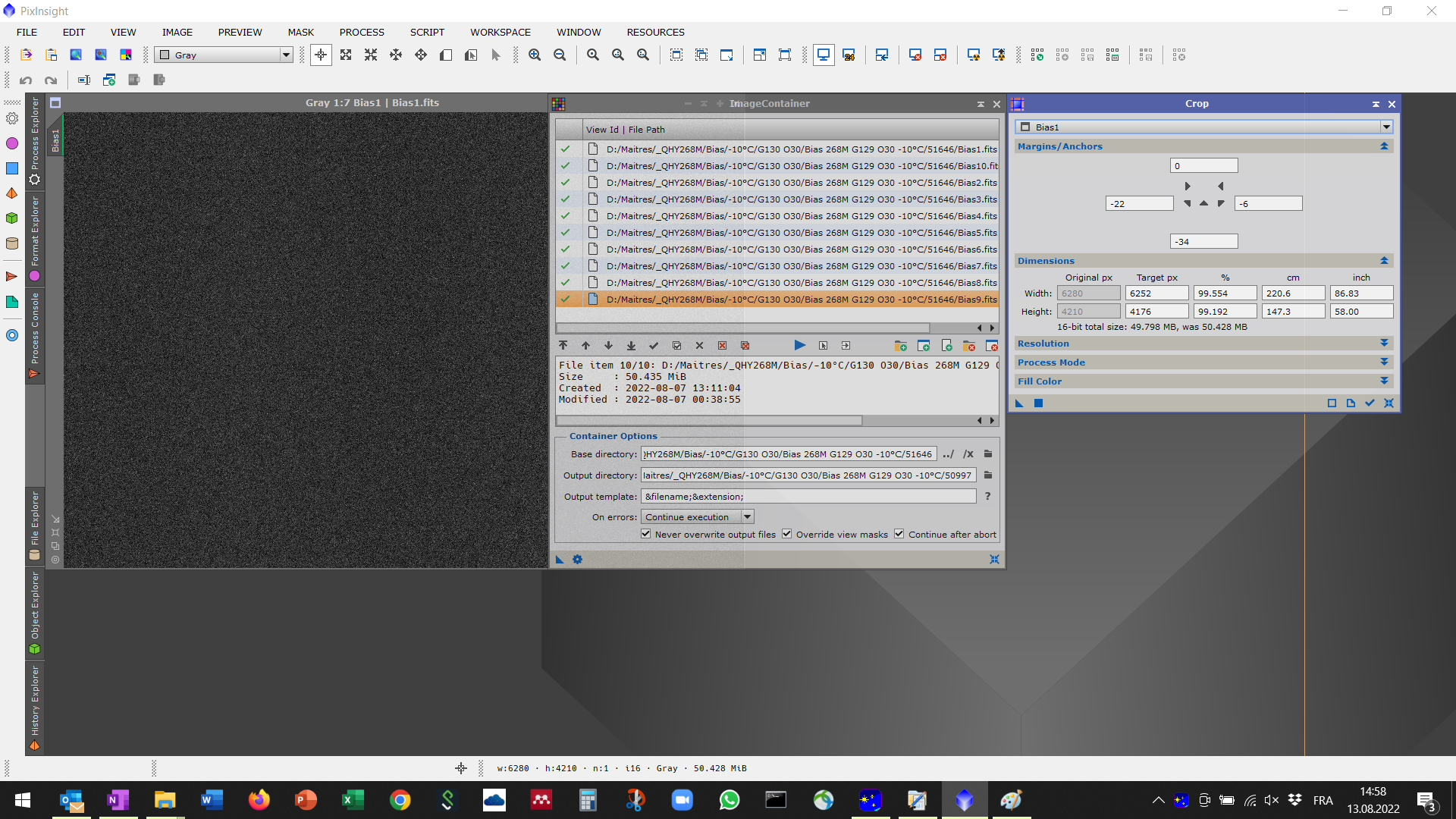Shade the Crop window with title arrow
Viewport: 1456px width, 819px height.
tap(1376, 104)
